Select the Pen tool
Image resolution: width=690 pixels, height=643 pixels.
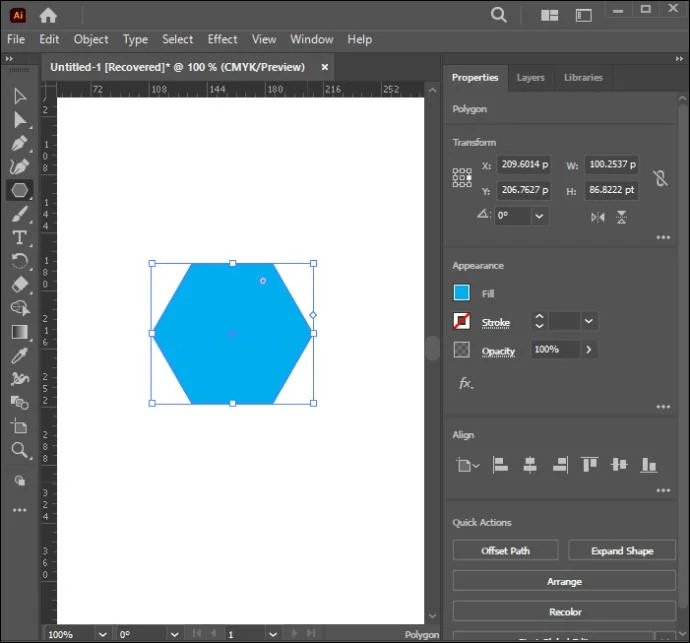[19, 143]
